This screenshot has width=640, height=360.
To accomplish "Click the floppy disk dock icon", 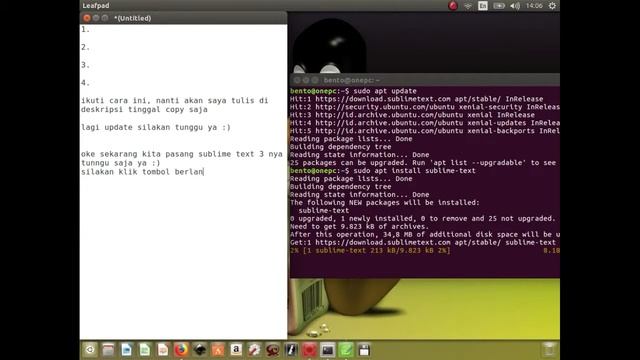I will point(364,350).
